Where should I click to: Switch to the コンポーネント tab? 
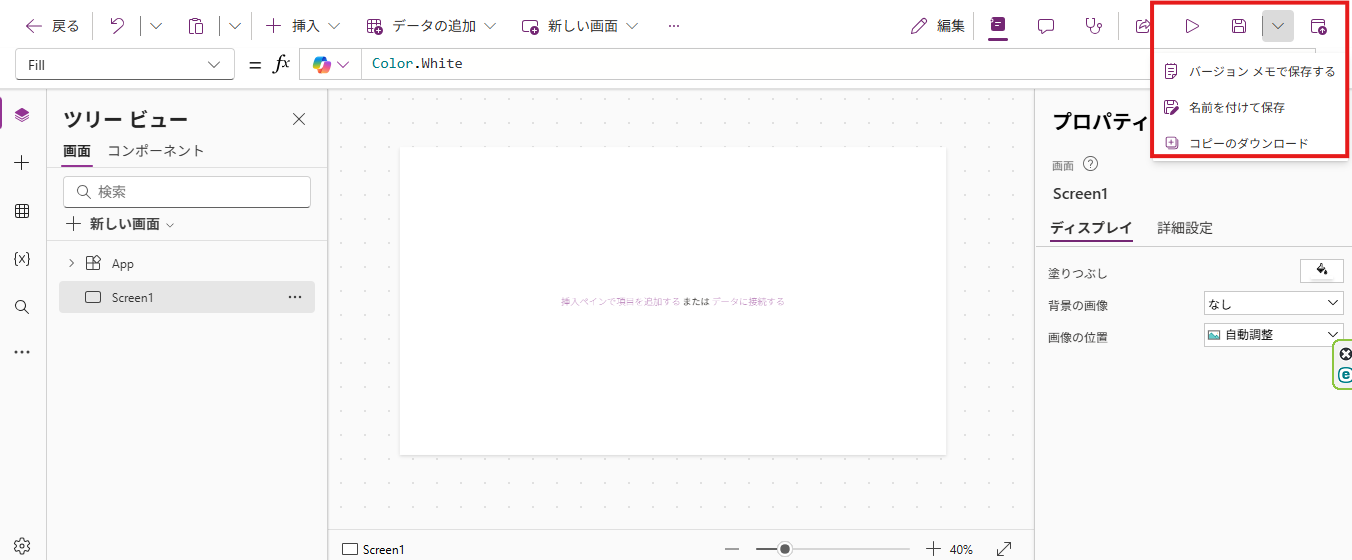[156, 151]
